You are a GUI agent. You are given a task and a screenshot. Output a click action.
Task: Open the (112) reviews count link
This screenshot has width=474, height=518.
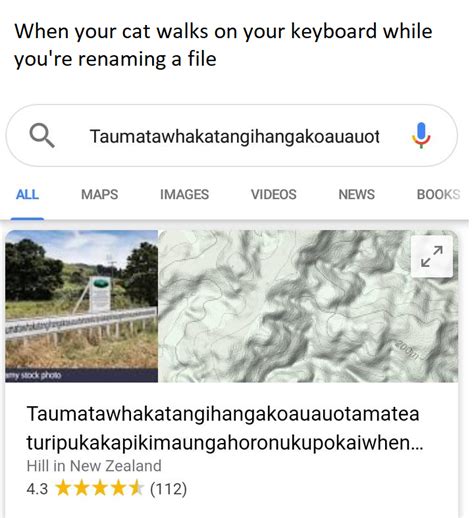click(168, 489)
